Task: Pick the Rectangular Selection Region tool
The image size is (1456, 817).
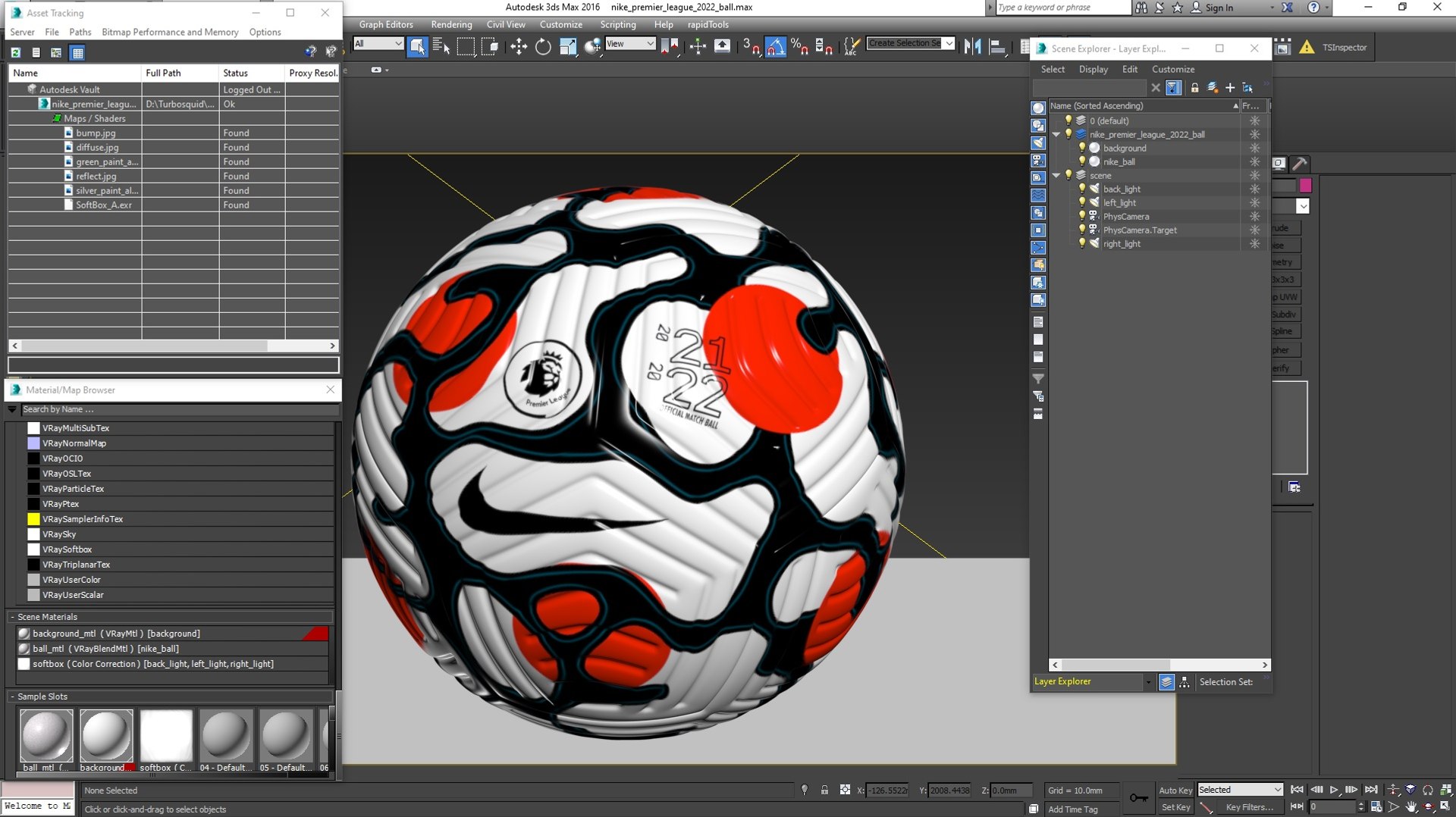Action: [x=466, y=47]
